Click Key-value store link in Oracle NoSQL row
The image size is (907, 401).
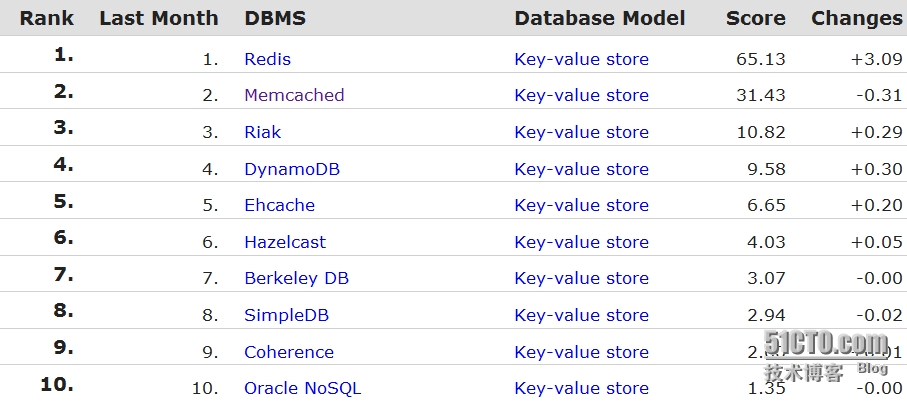click(581, 388)
